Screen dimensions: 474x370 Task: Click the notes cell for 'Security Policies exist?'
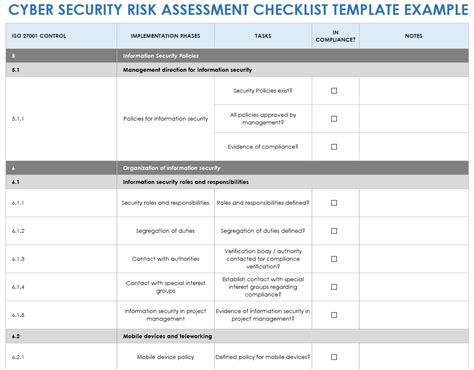click(414, 91)
